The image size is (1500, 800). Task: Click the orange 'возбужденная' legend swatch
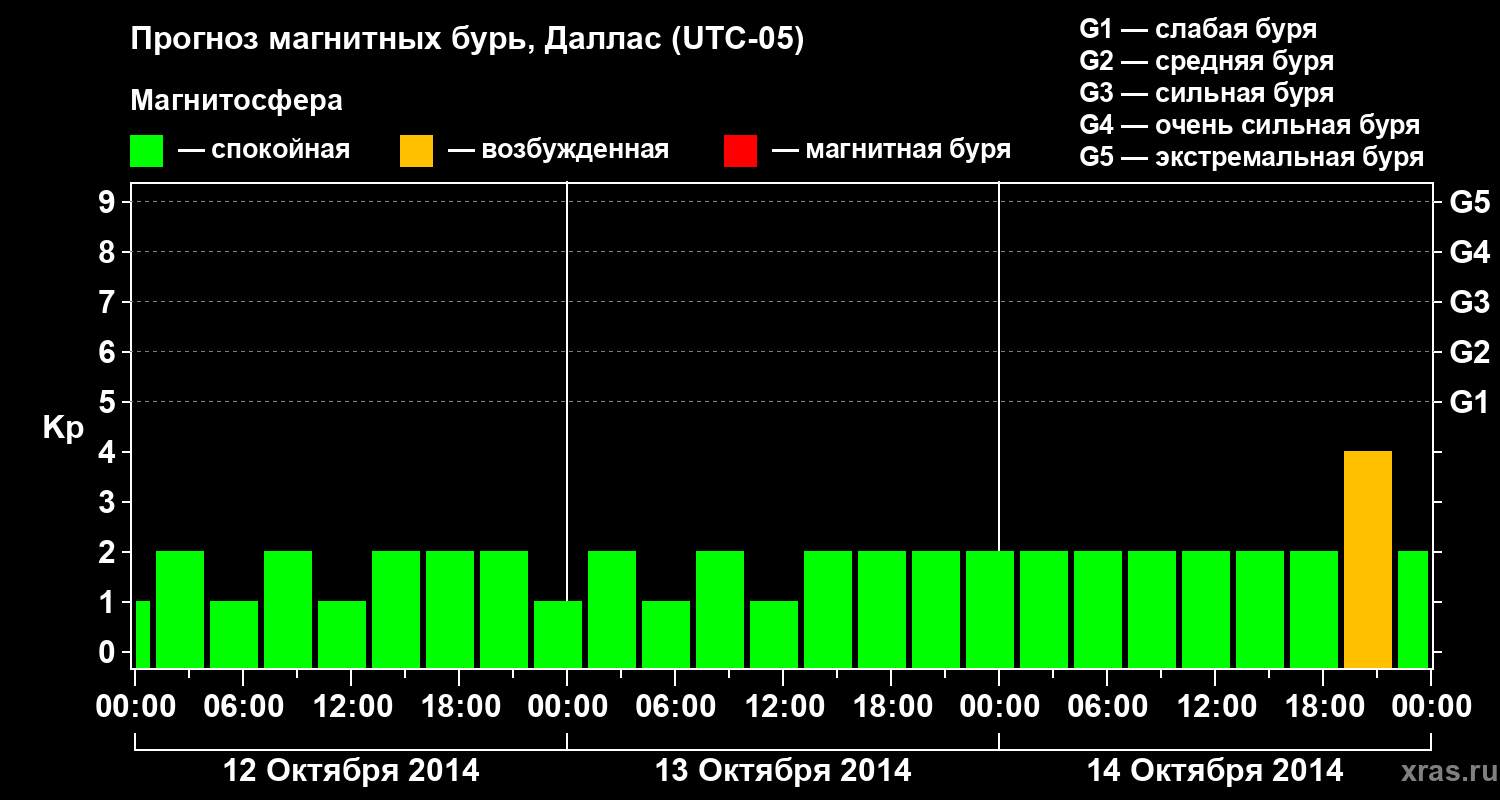(416, 151)
